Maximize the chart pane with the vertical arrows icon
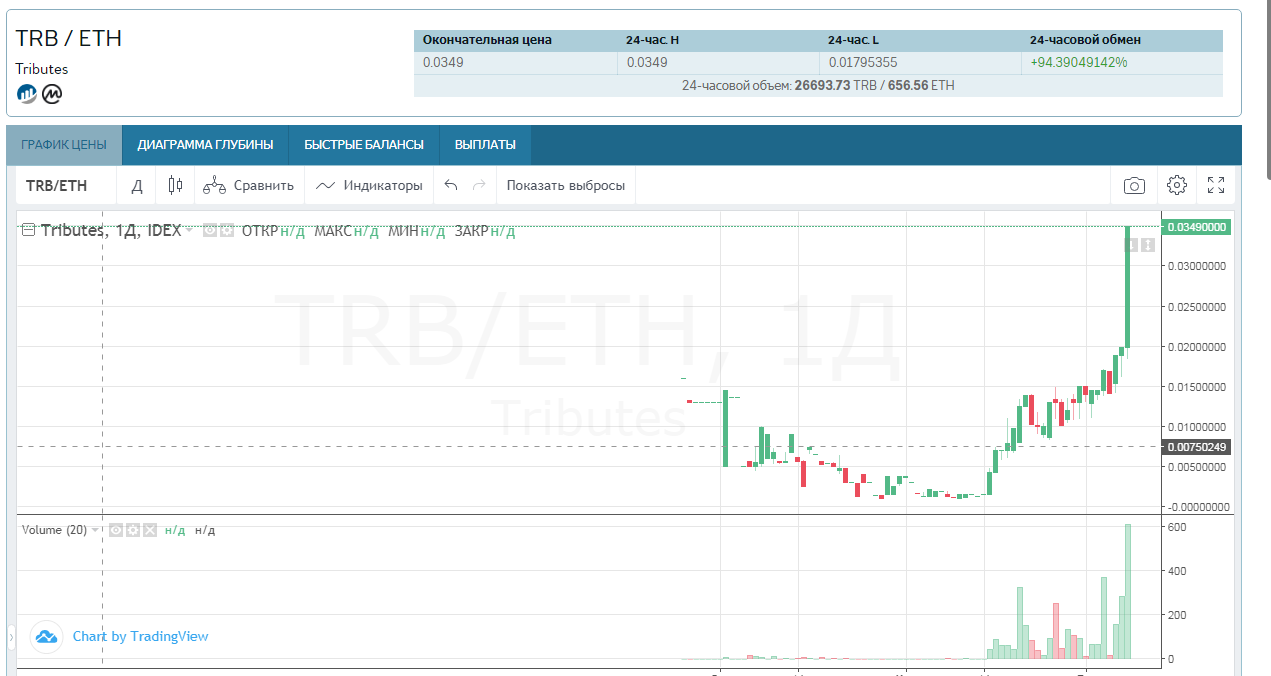This screenshot has width=1271, height=676. pos(1149,245)
